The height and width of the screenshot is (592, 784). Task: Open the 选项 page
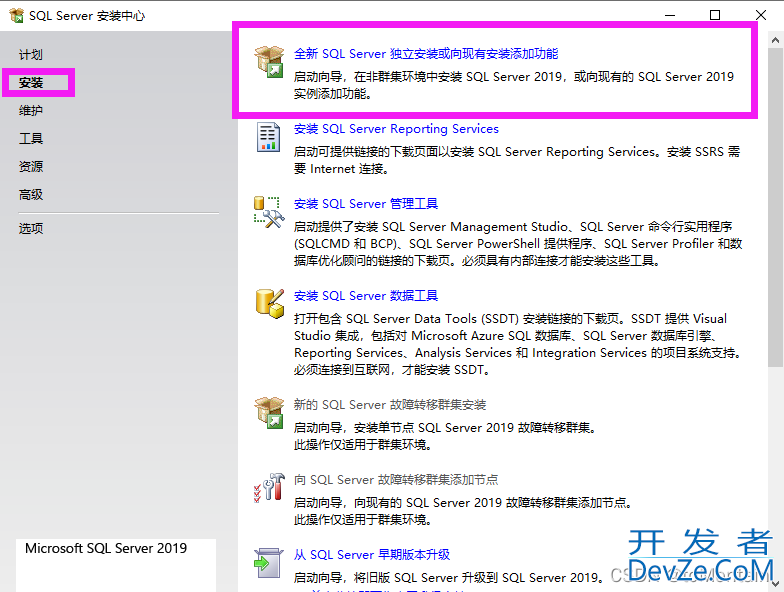30,228
